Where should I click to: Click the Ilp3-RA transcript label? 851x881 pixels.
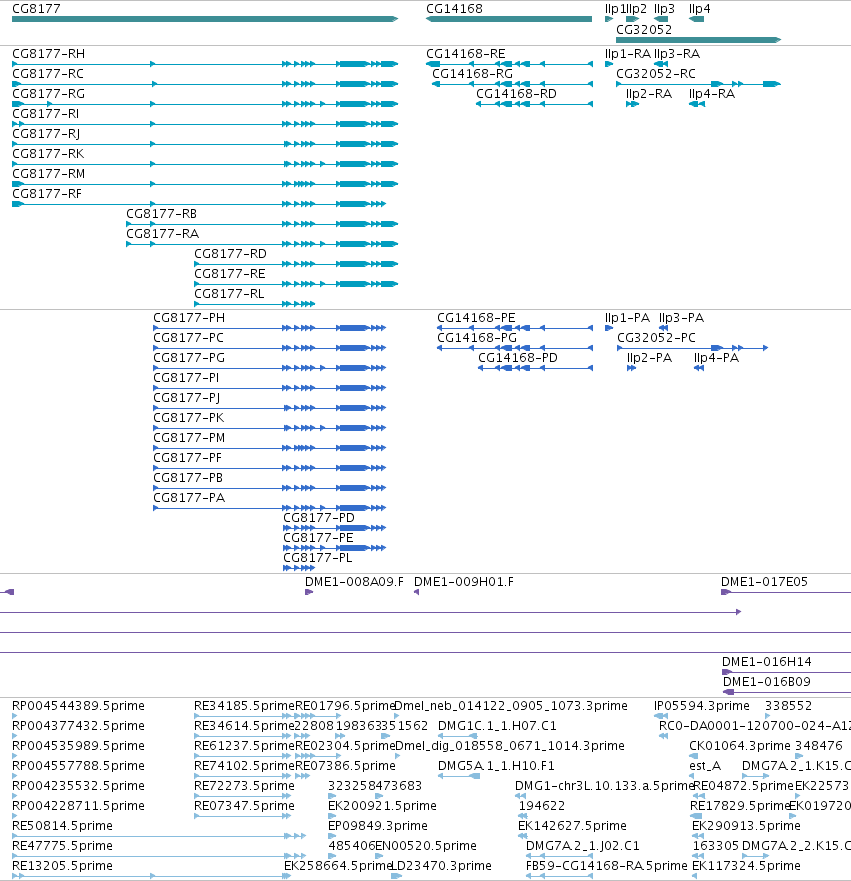tap(677, 54)
